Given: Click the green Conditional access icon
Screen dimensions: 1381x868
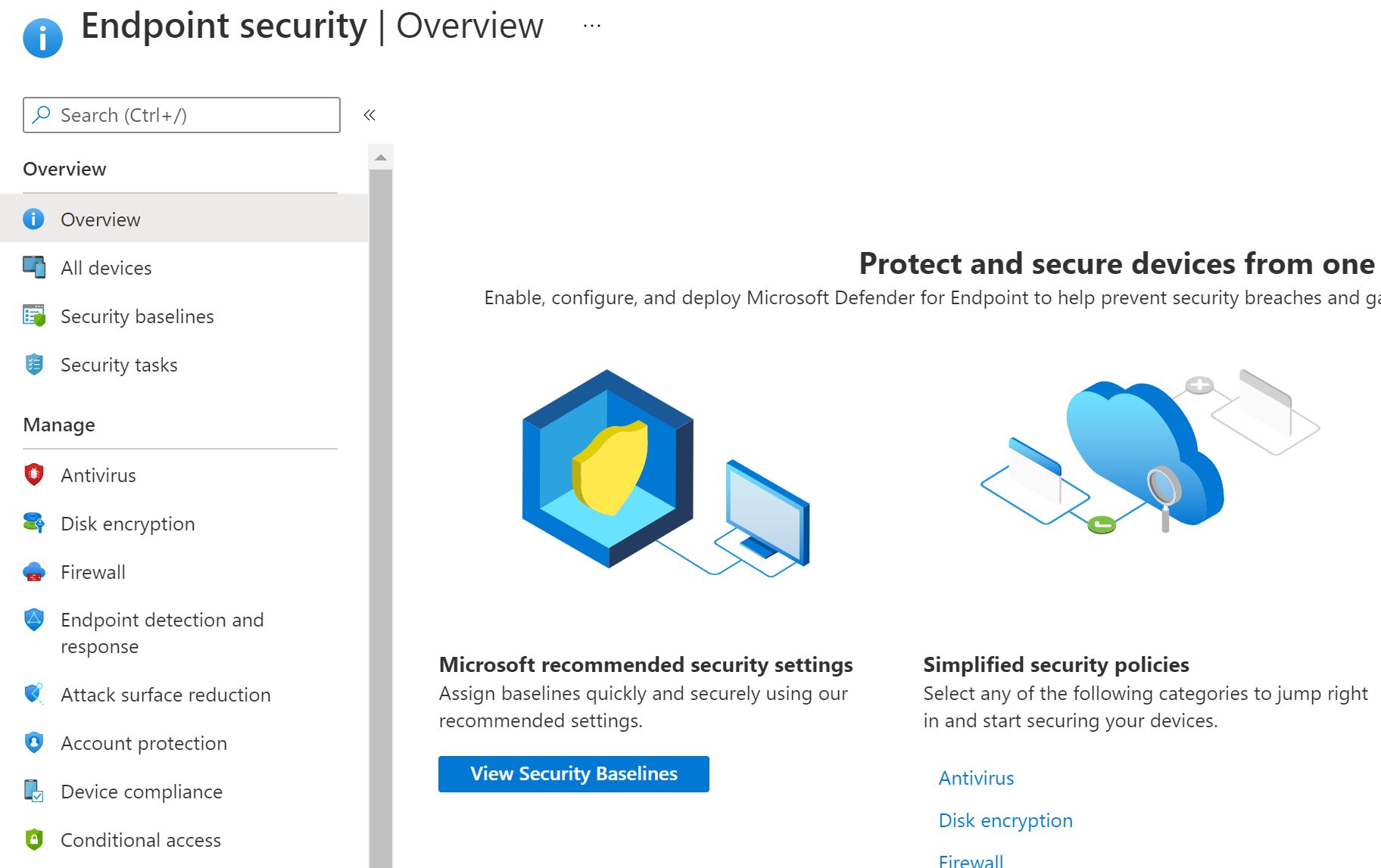Looking at the screenshot, I should click(34, 839).
